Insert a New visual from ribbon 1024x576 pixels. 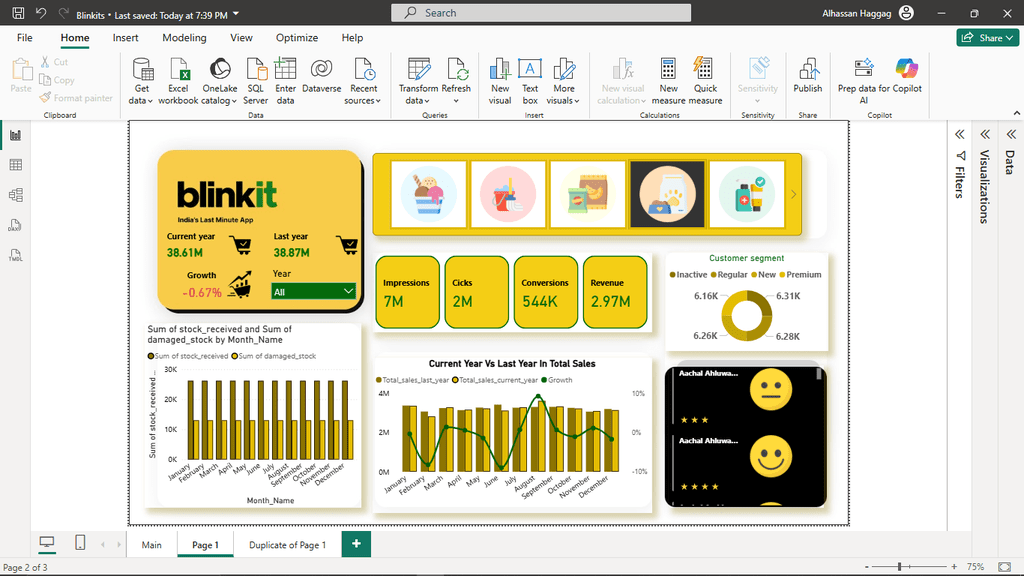pos(500,80)
